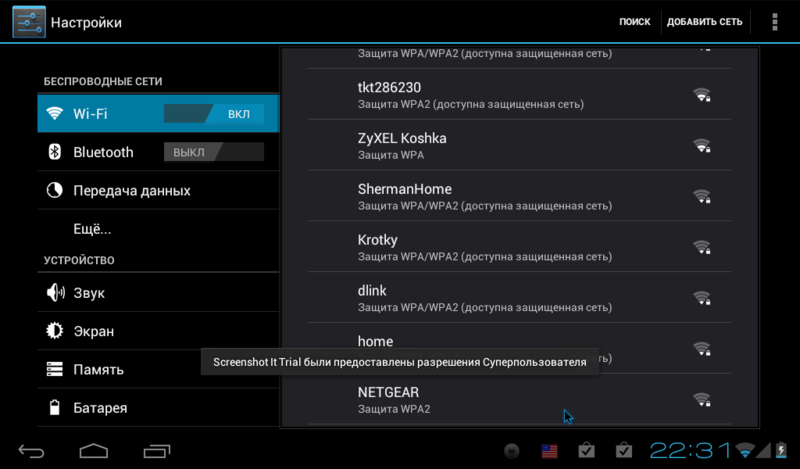Tap signal icon for ZyXEL Koshka network
Image resolution: width=800 pixels, height=469 pixels.
point(702,146)
